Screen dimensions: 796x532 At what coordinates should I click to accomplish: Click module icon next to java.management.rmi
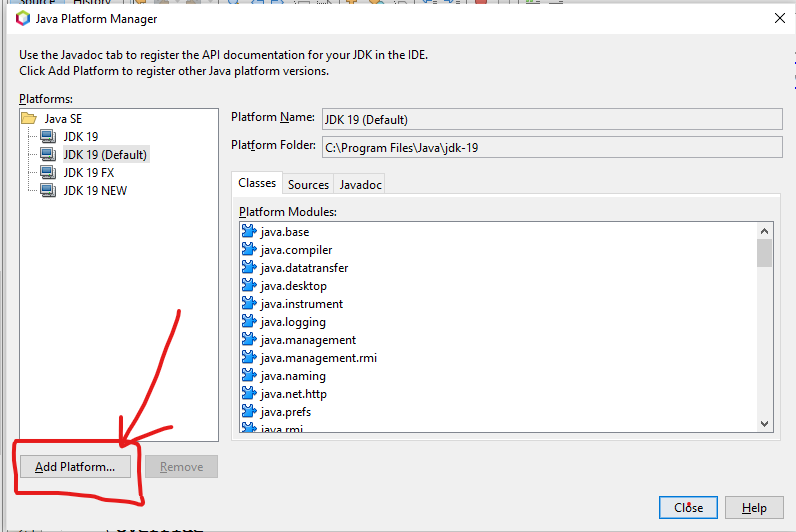[249, 357]
